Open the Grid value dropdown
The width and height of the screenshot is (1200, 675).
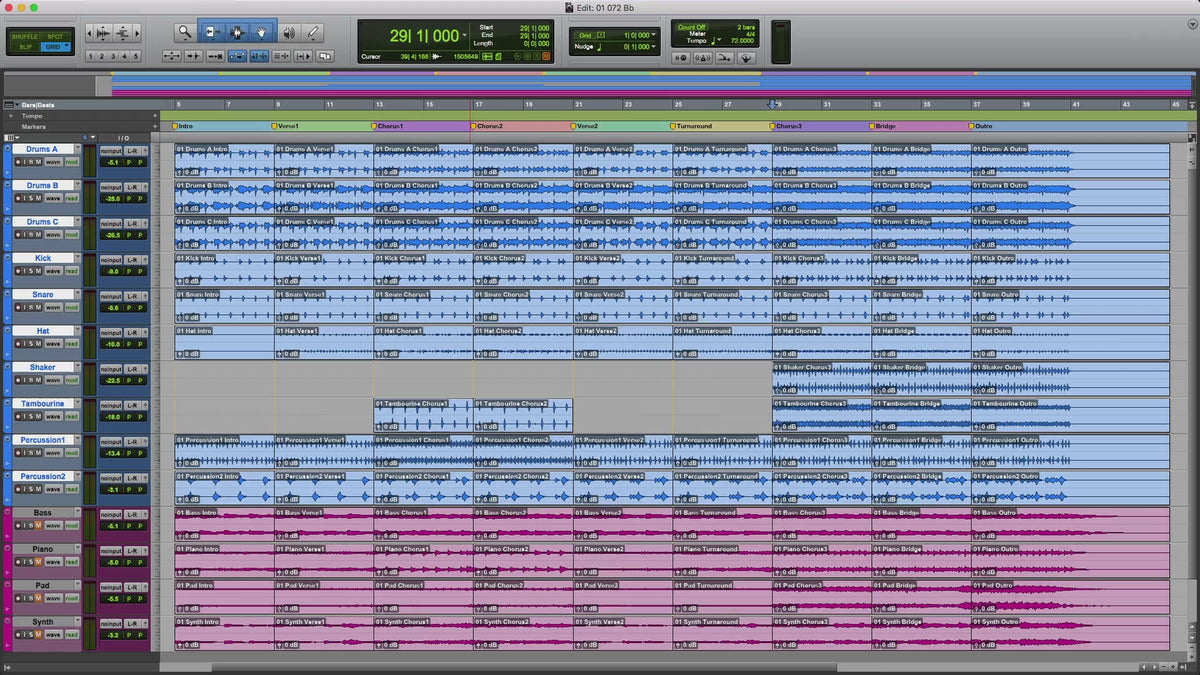[654, 34]
